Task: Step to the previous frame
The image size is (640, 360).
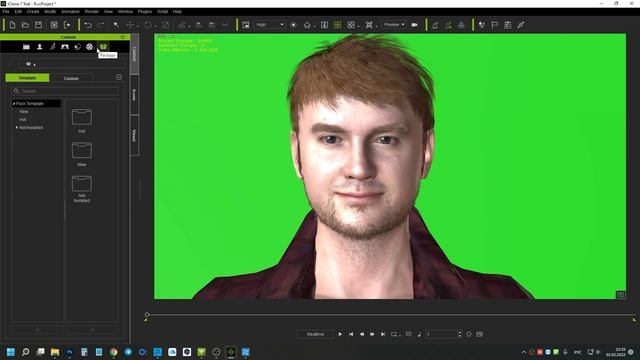Action: point(362,334)
